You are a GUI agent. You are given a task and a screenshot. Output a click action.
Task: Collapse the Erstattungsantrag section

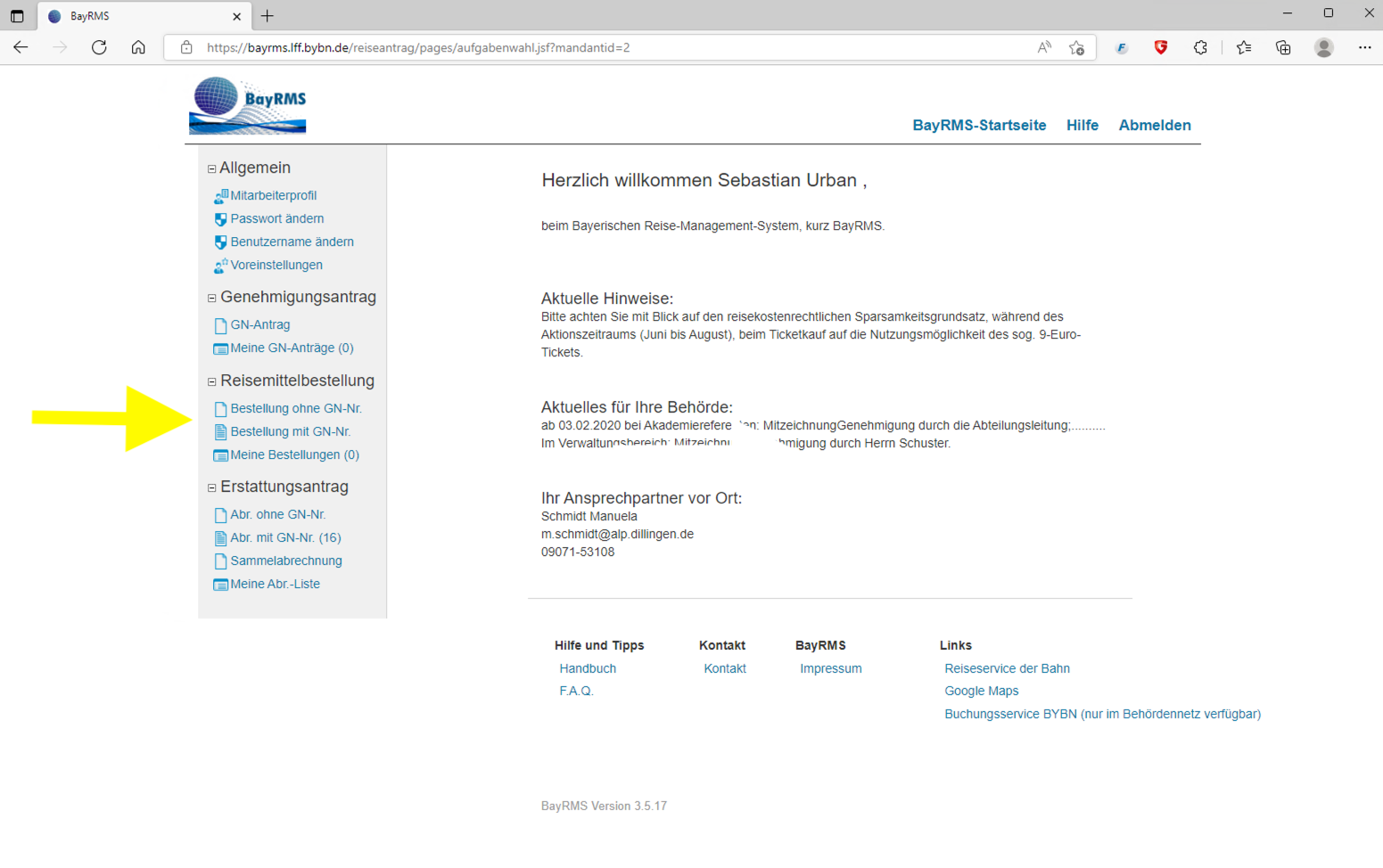[x=212, y=487]
